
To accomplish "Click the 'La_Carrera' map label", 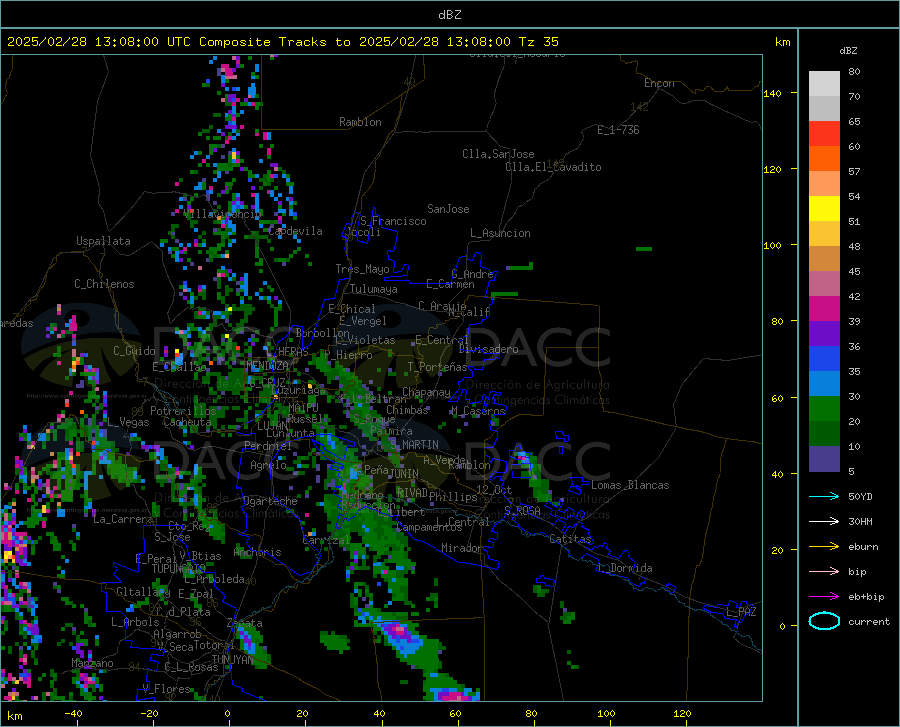I will coord(123,519).
